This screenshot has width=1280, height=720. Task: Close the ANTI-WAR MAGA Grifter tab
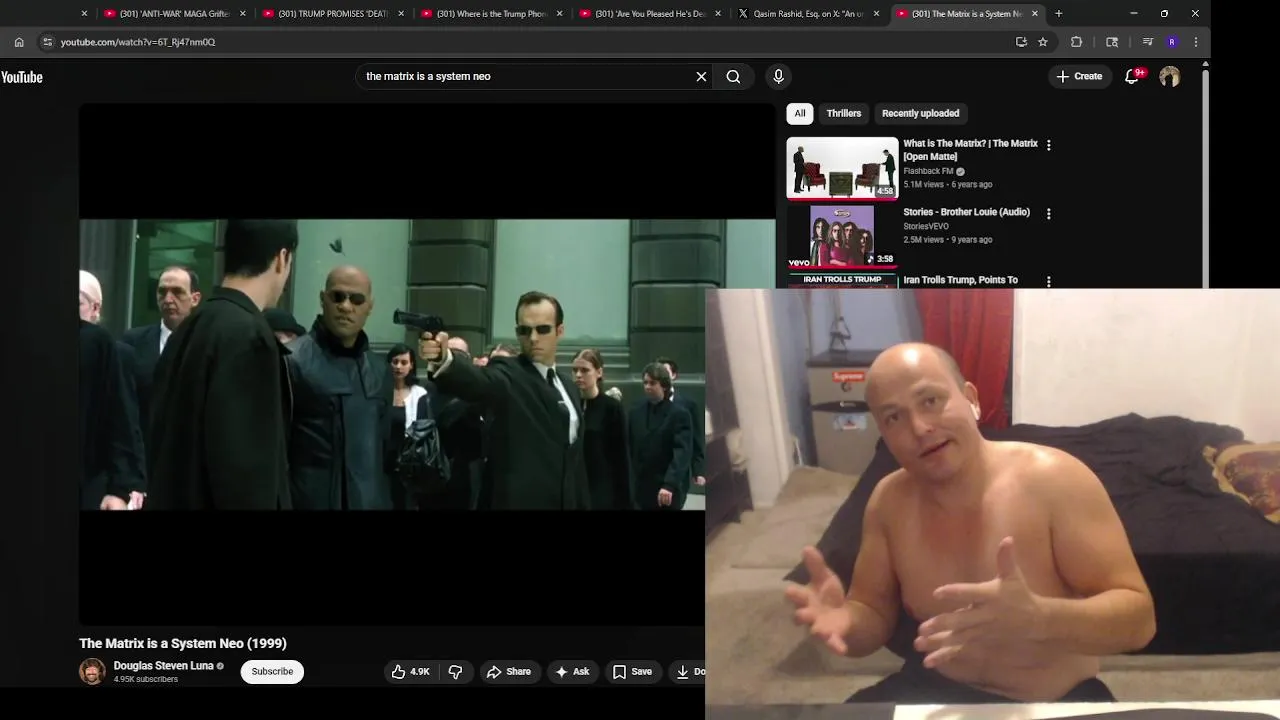pos(243,14)
